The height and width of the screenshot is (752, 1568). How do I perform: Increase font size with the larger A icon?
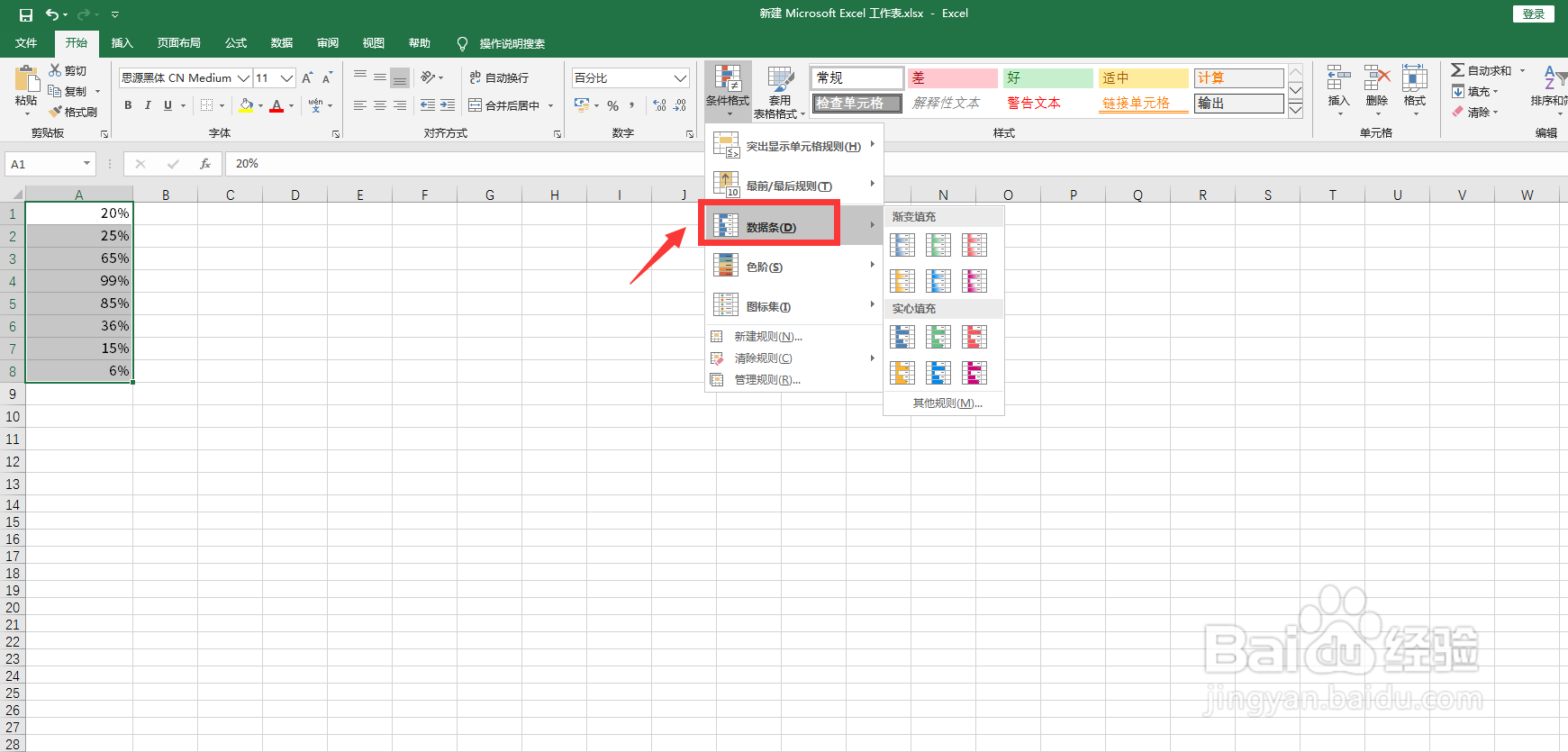(308, 78)
